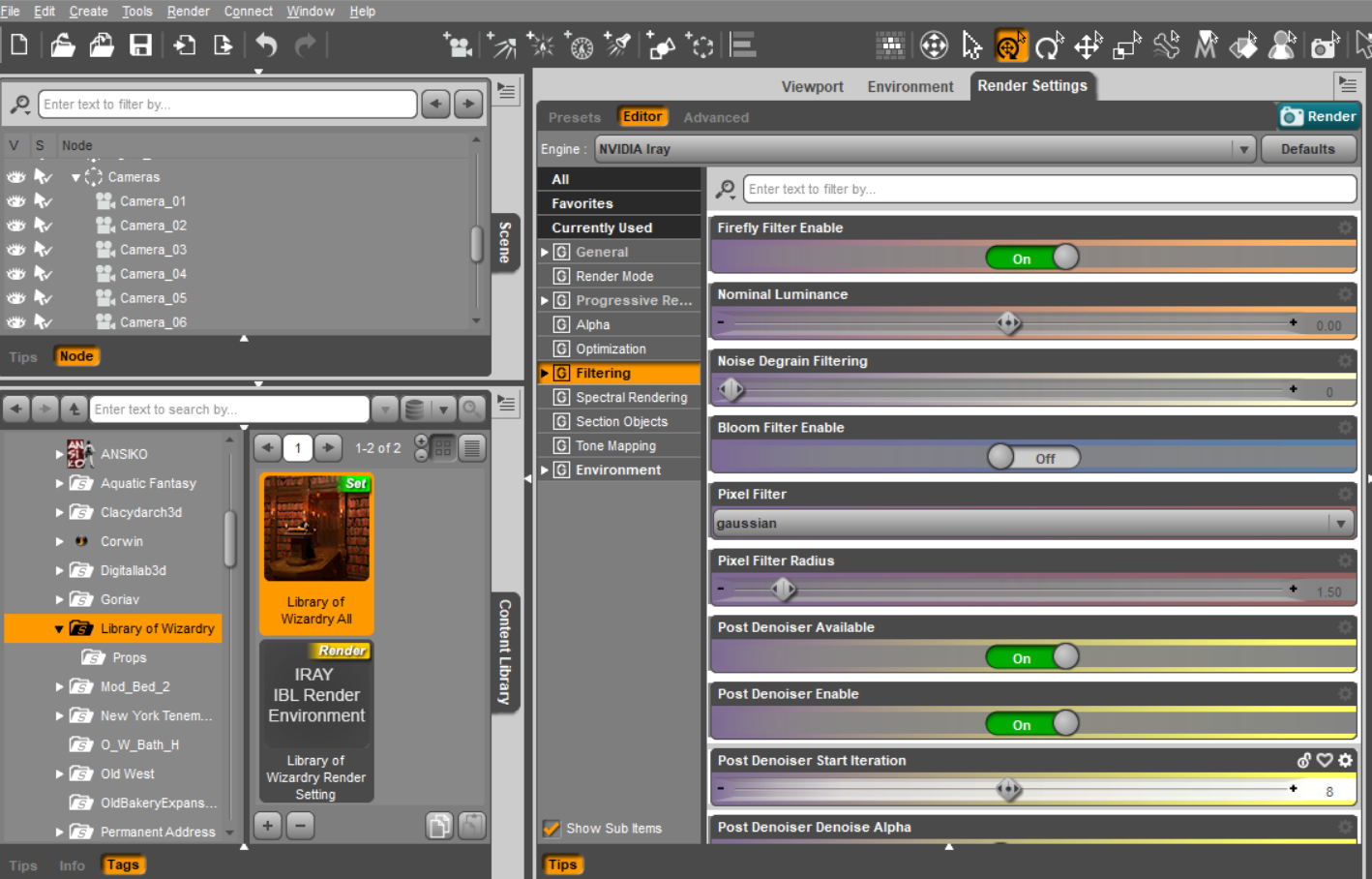Image resolution: width=1372 pixels, height=879 pixels.
Task: Create a new primitive shape
Action: click(x=662, y=45)
